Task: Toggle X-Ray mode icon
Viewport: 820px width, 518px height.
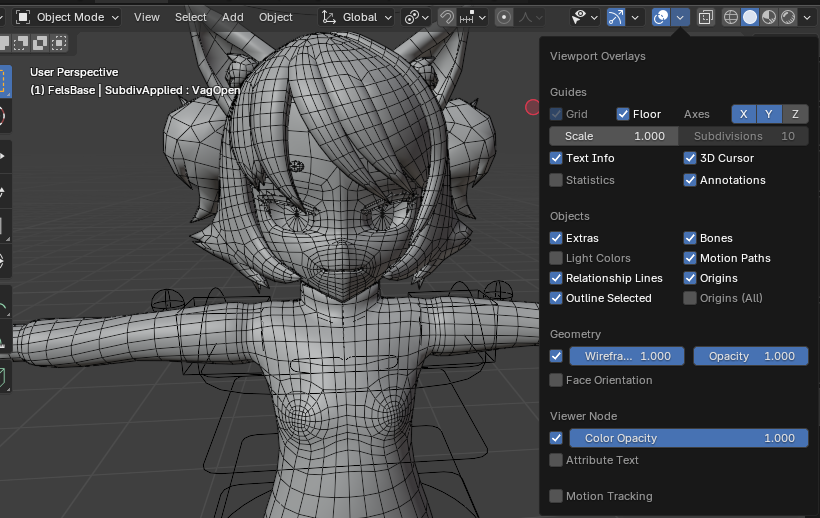Action: [705, 17]
